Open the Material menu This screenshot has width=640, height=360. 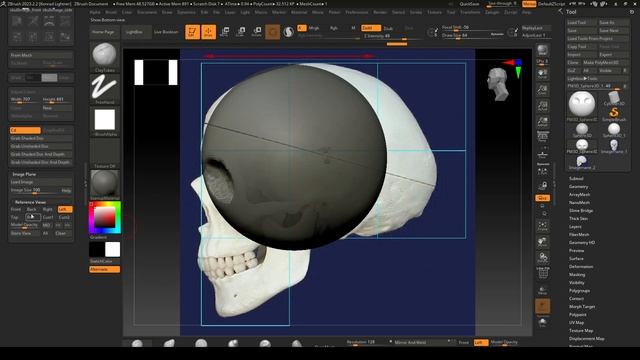coord(299,13)
